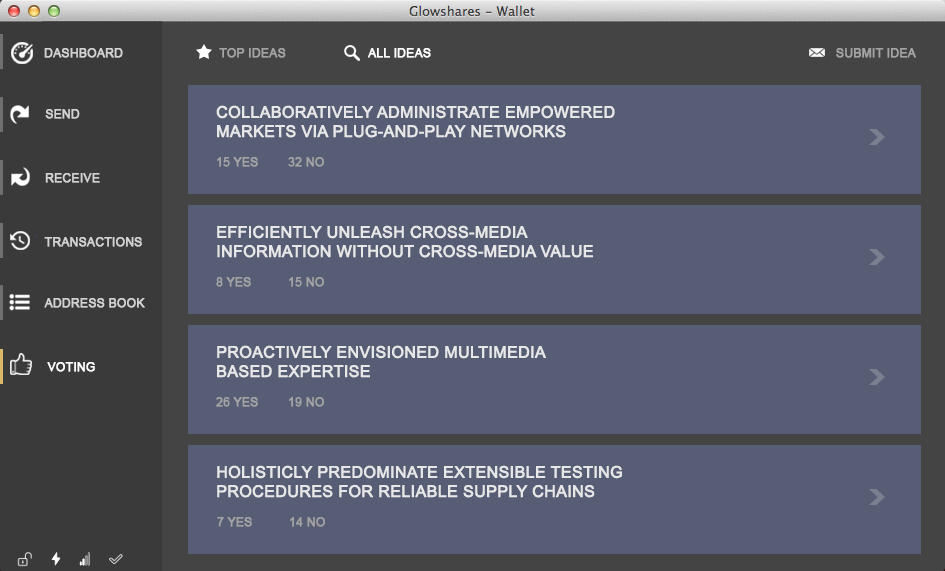Check the network signal bars icon

[x=85, y=560]
